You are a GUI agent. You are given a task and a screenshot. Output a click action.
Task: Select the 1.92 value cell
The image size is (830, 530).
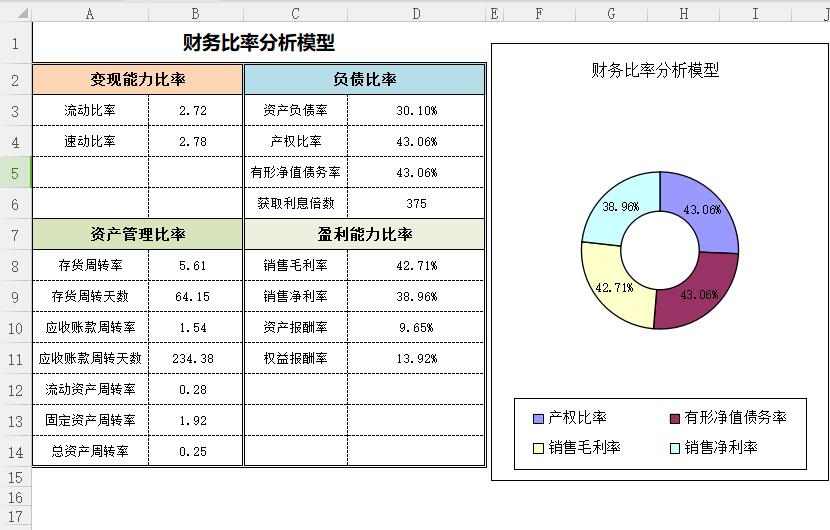pyautogui.click(x=195, y=420)
